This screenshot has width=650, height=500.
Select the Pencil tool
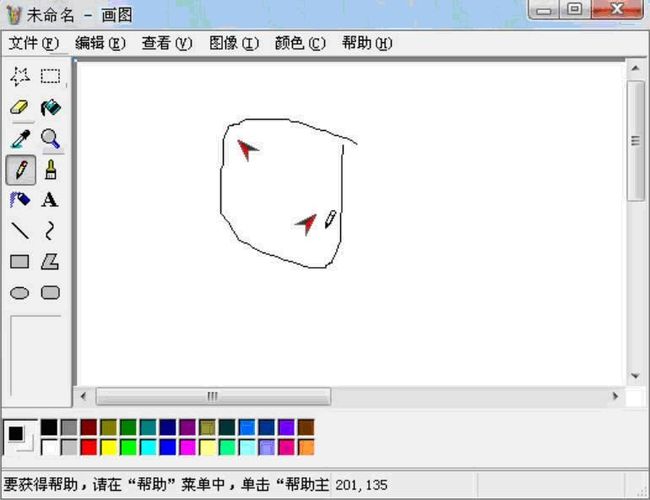21,170
